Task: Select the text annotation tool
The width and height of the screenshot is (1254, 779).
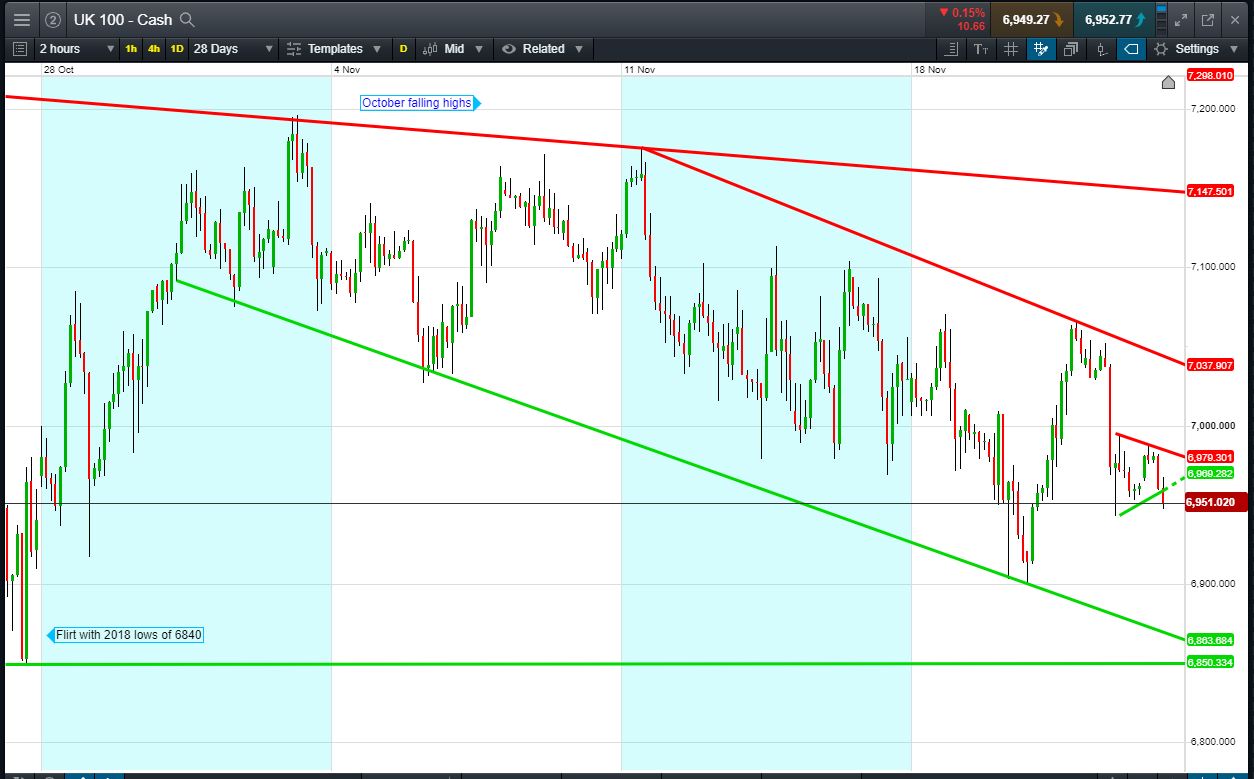Action: tap(981, 48)
